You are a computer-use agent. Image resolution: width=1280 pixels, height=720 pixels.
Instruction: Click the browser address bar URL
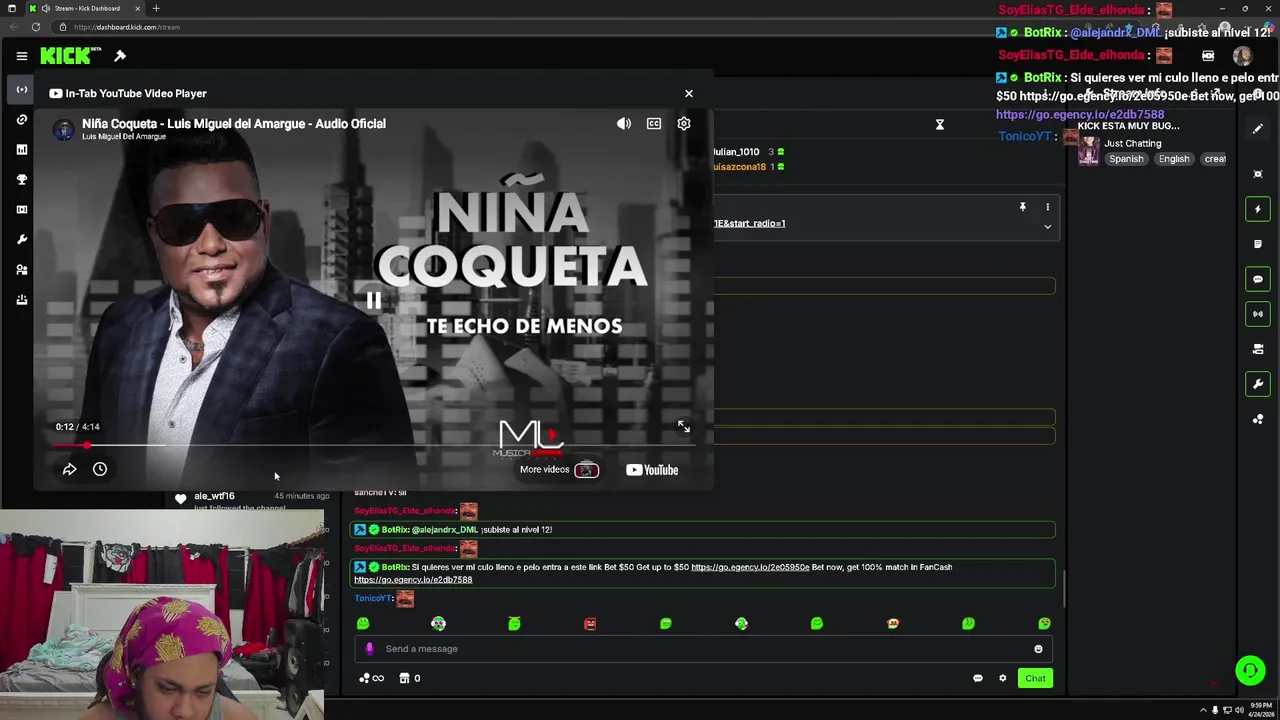point(127,27)
